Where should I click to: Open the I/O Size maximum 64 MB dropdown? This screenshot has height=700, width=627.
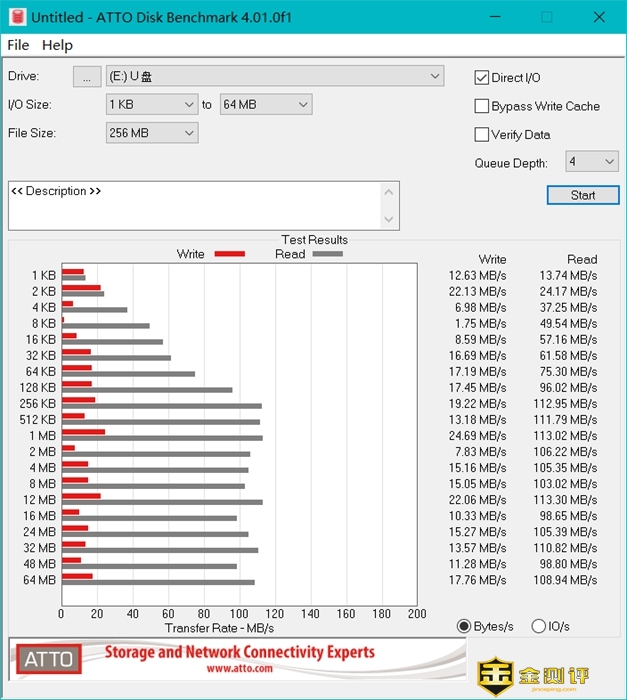(303, 104)
